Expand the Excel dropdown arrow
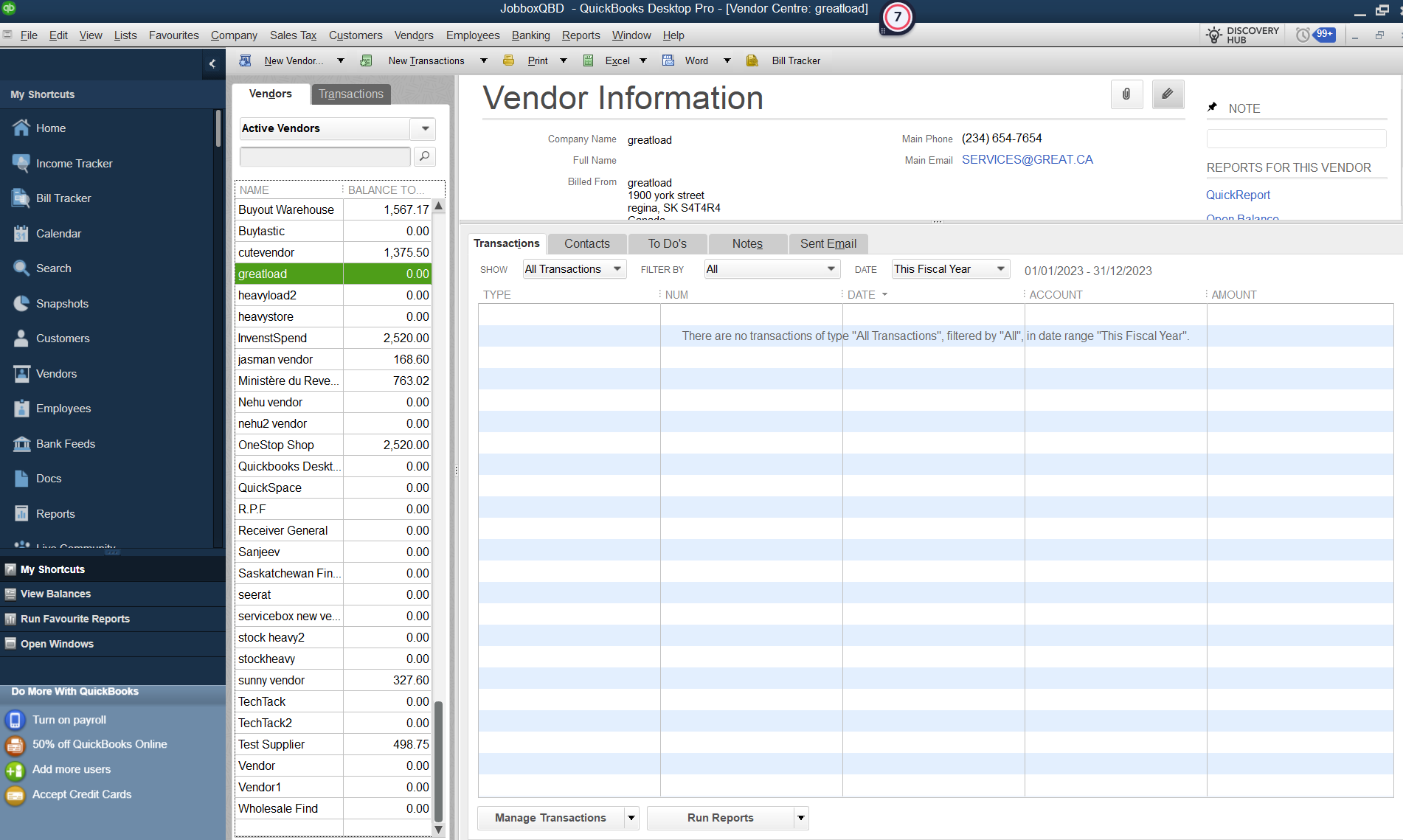 pyautogui.click(x=643, y=60)
